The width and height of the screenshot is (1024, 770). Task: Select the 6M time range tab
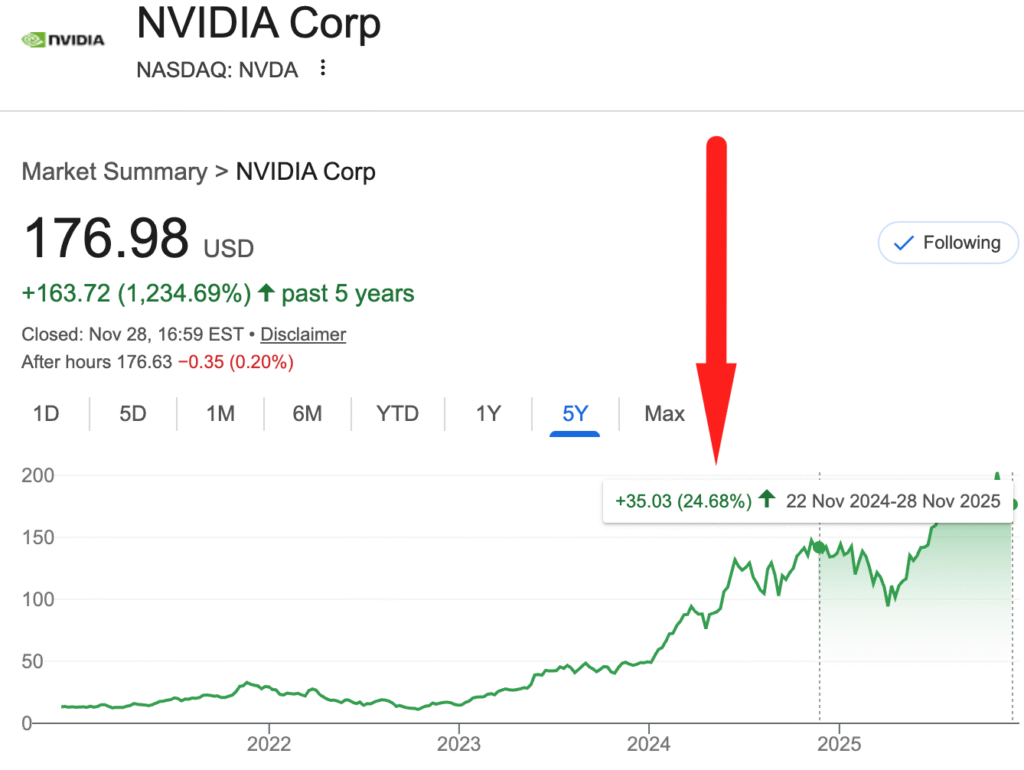307,413
